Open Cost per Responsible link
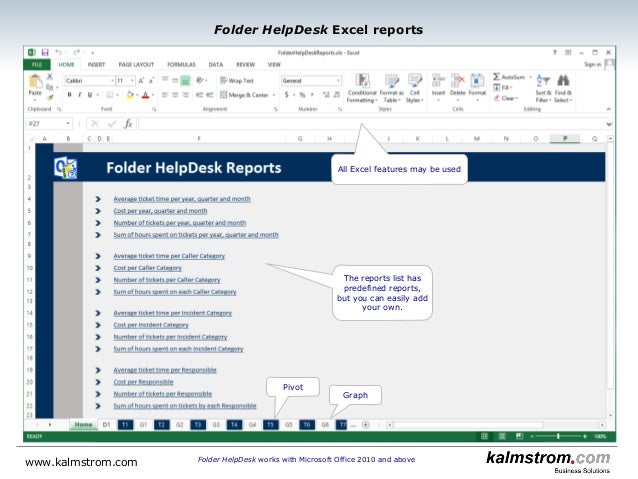638x479 pixels. [143, 382]
